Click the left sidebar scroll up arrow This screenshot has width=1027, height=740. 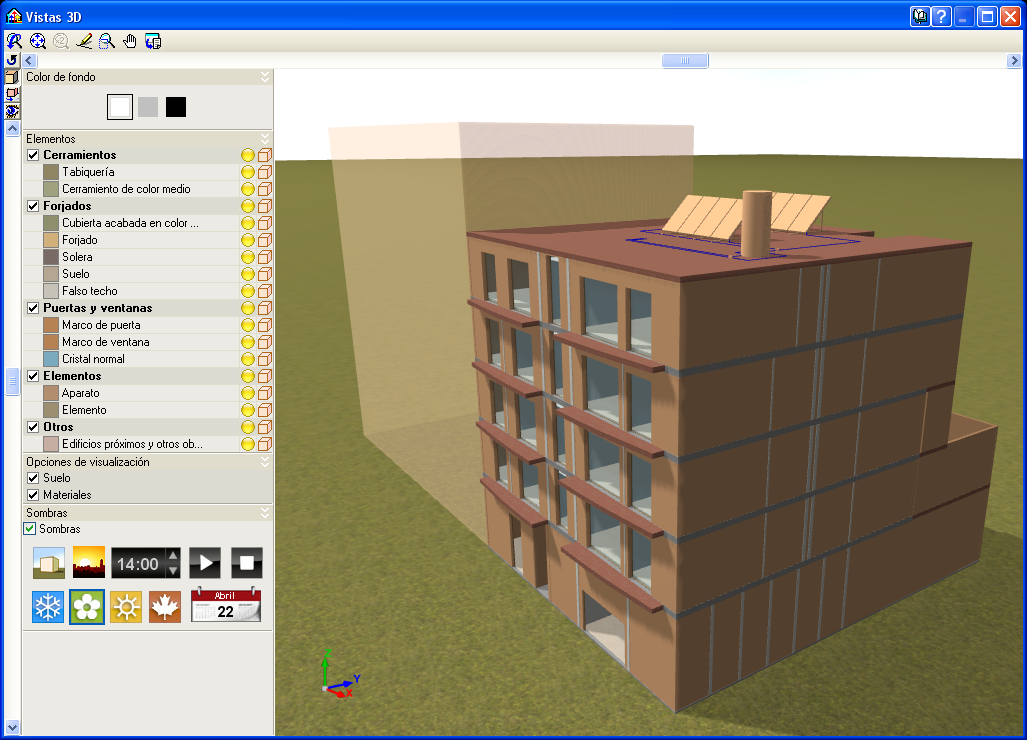pyautogui.click(x=12, y=128)
